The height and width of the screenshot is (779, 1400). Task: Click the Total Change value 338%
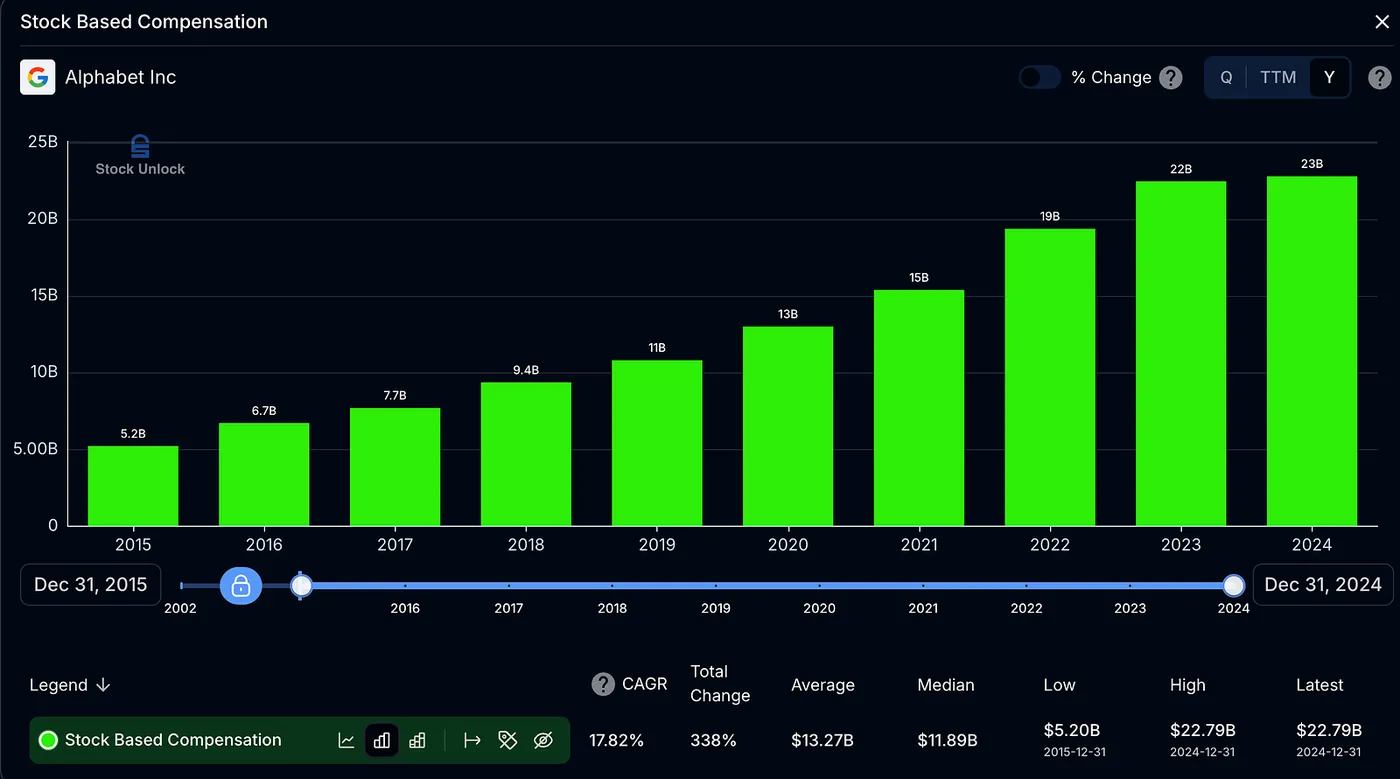point(713,740)
